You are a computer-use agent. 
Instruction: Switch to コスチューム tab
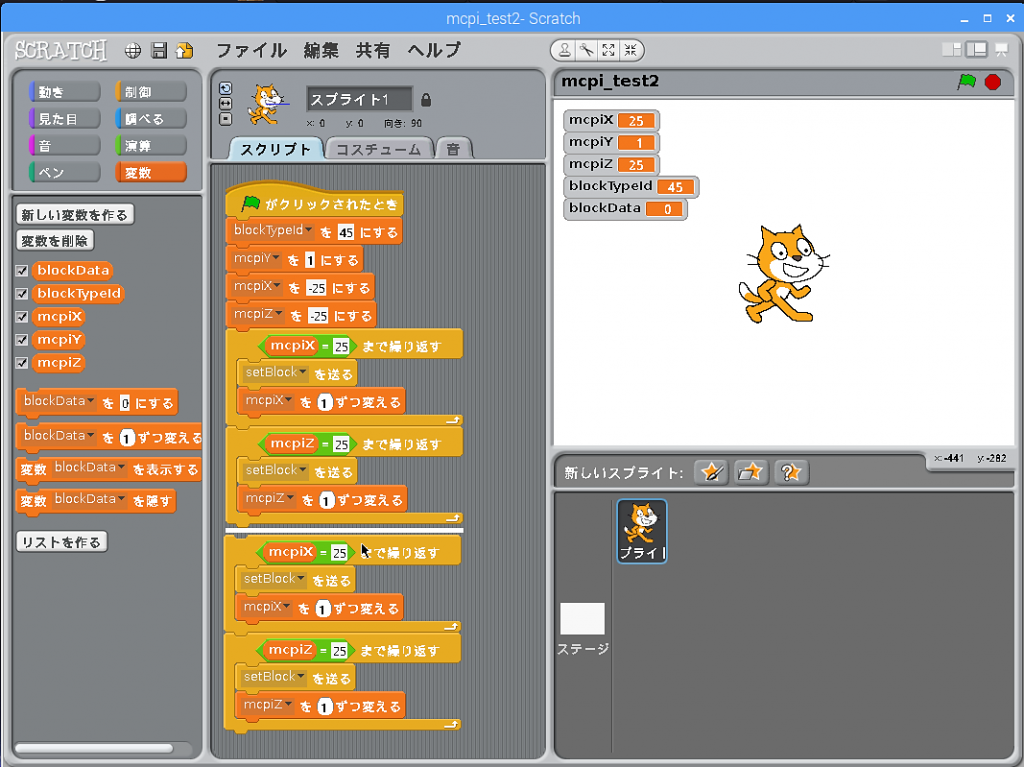[x=379, y=149]
